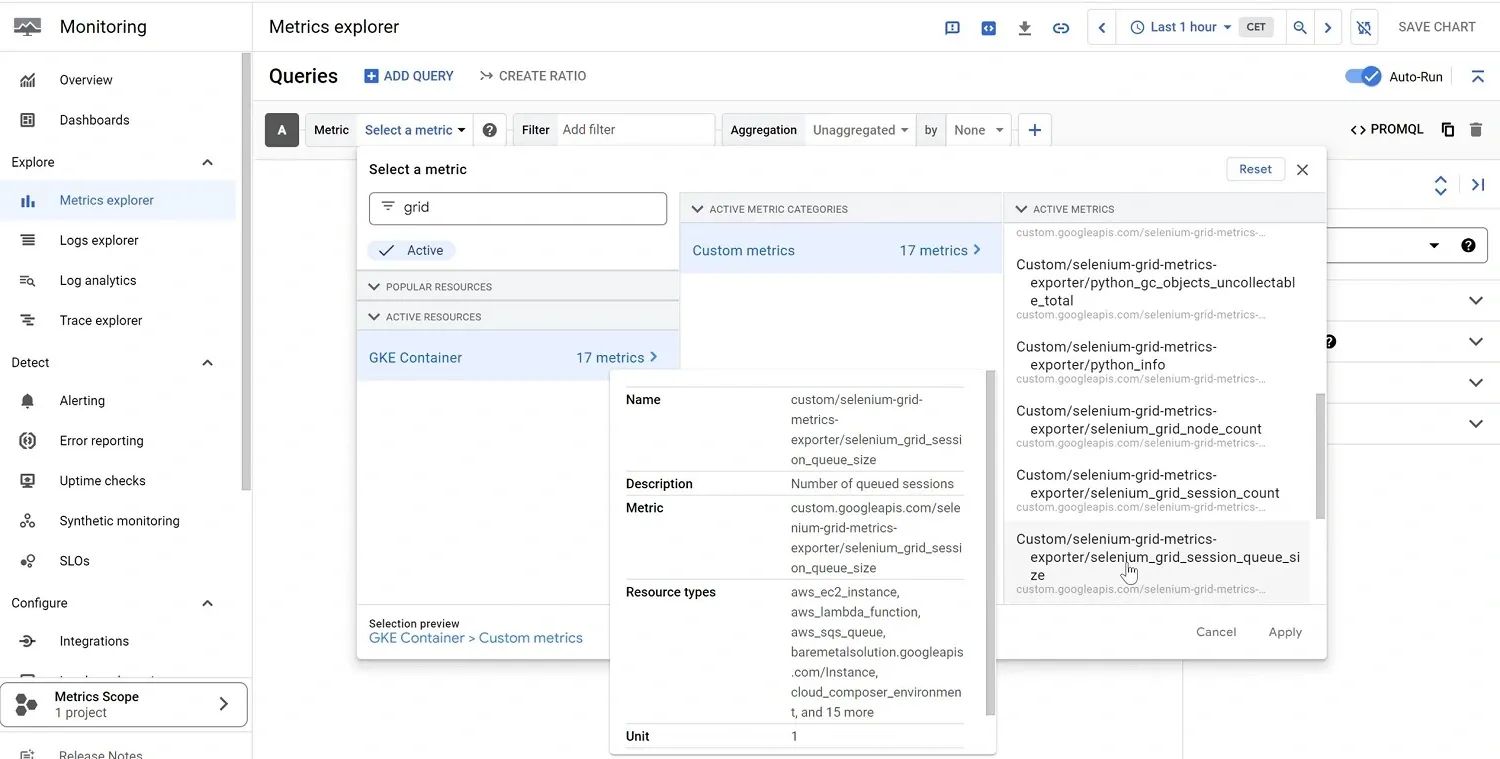Click the Error reporting icon
Screen dimensions: 1500x759
28,440
